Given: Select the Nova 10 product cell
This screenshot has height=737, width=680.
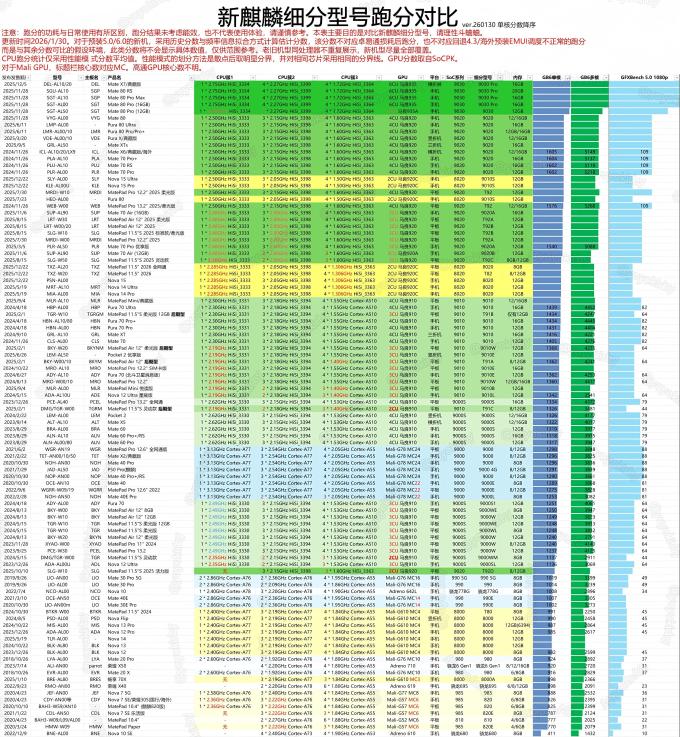Looking at the screenshot, I should tap(117, 591).
